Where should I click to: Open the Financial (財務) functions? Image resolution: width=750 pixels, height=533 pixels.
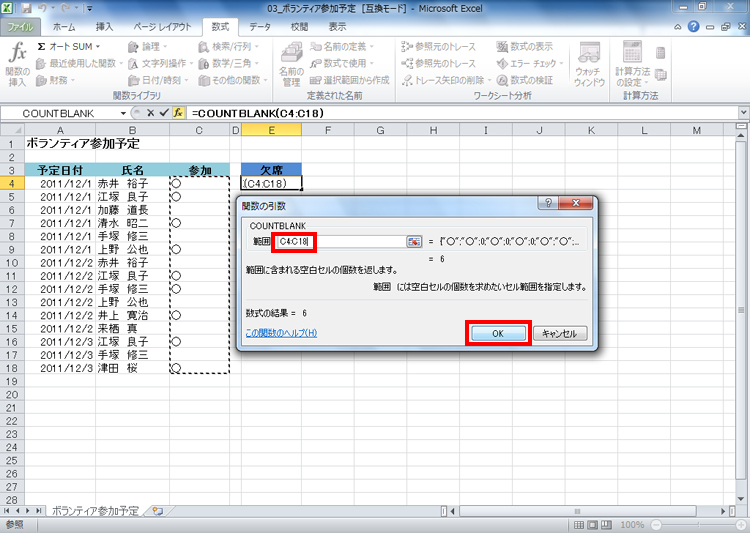click(x=55, y=80)
